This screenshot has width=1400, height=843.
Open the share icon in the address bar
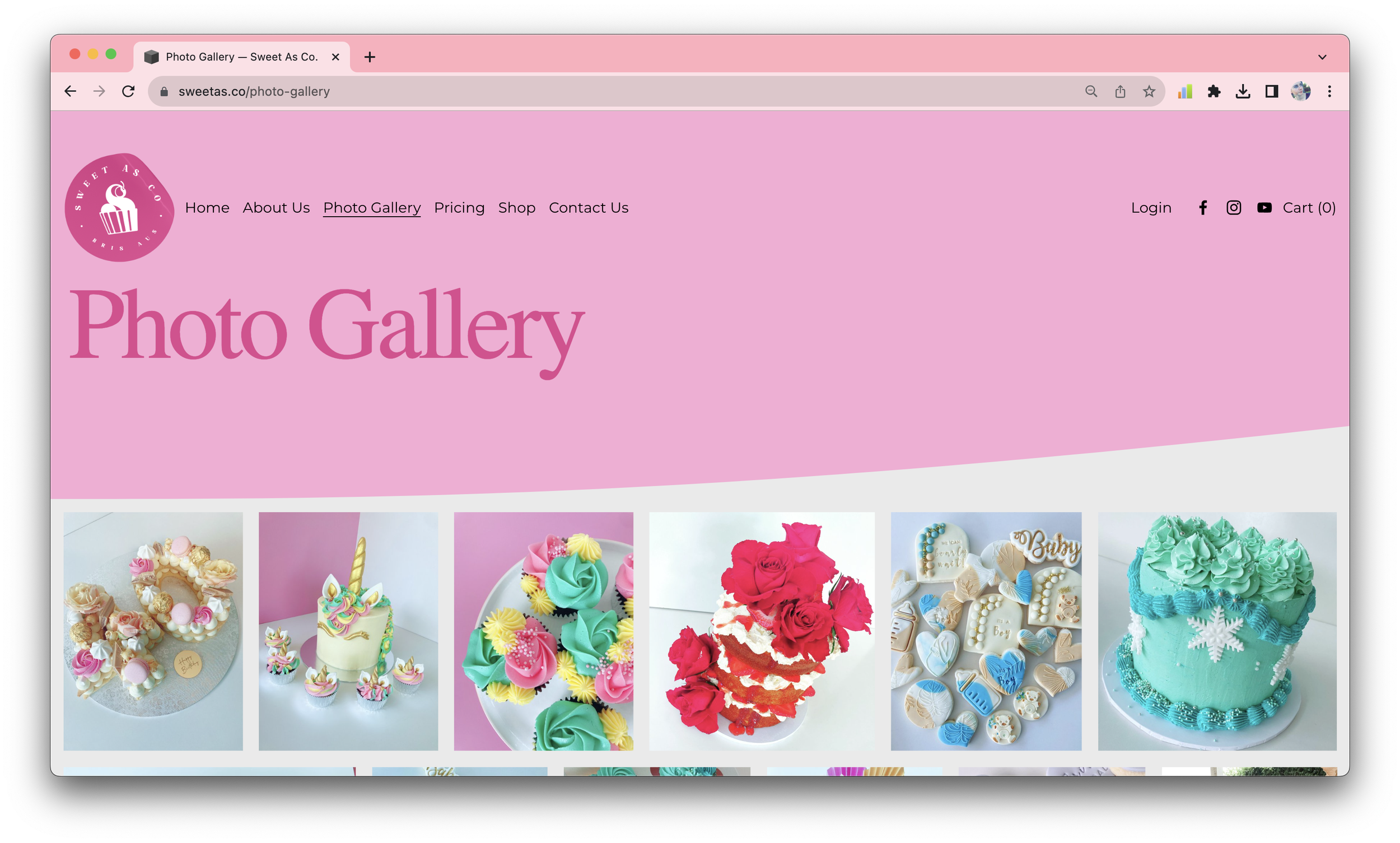point(1119,91)
